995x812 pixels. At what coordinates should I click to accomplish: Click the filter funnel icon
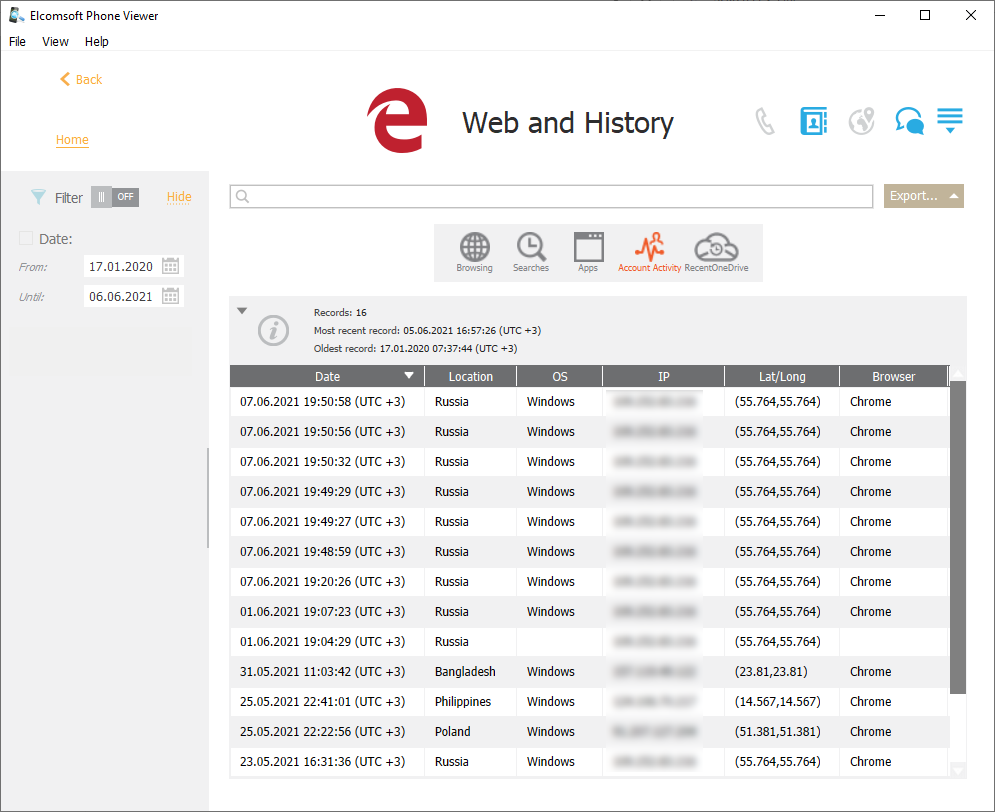tap(38, 197)
